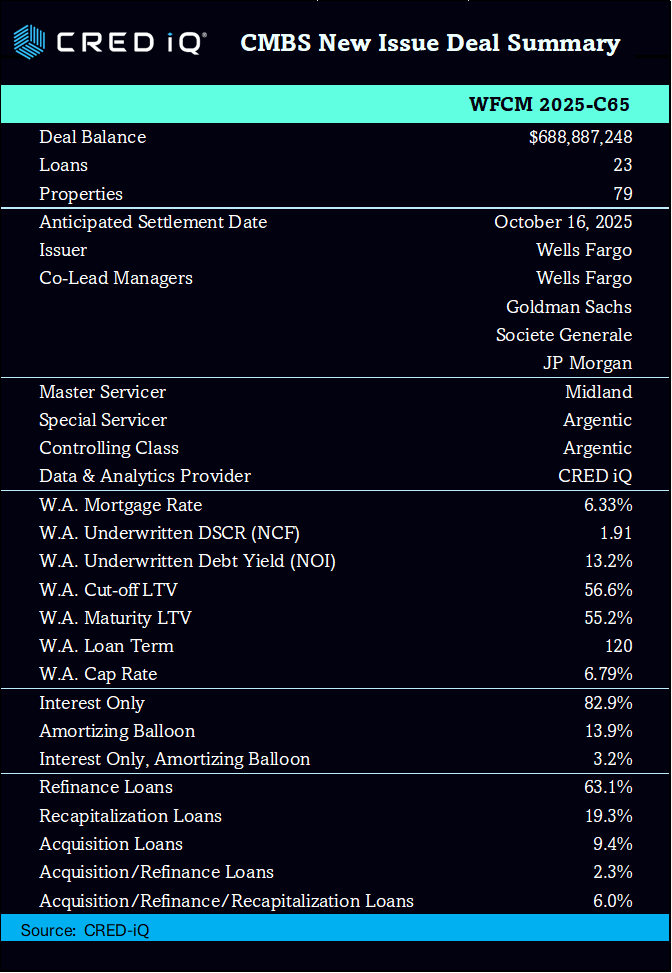
Task: Click the deal balance value $688,887,248
Action: [x=580, y=137]
